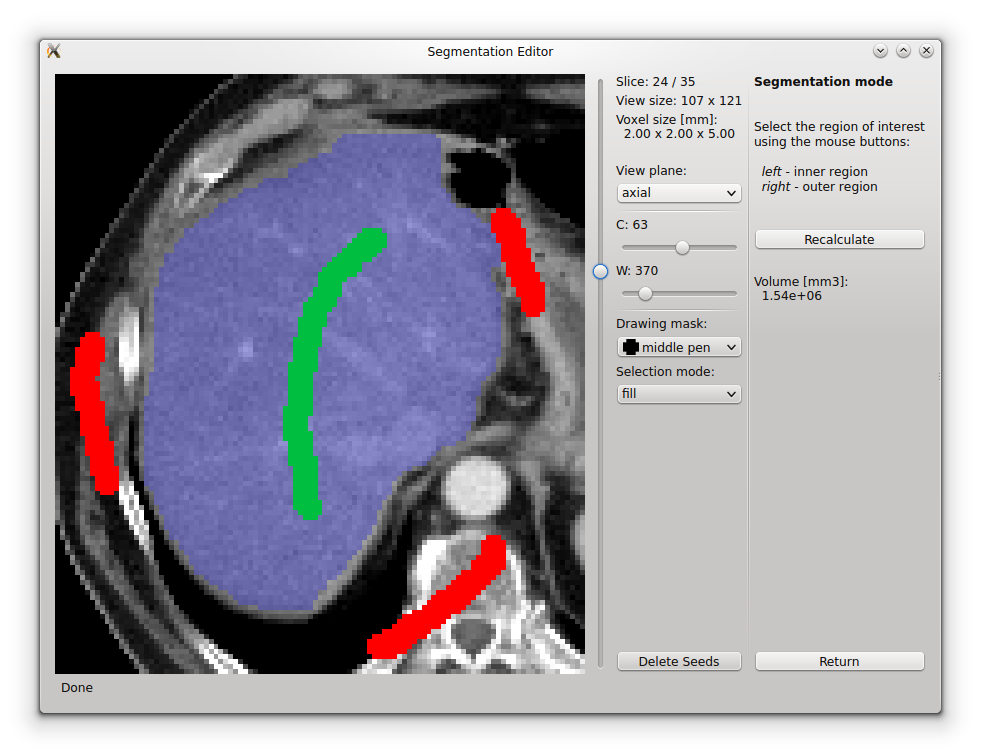Click the 'Drawing mask:' label
The image size is (981, 753).
[661, 323]
